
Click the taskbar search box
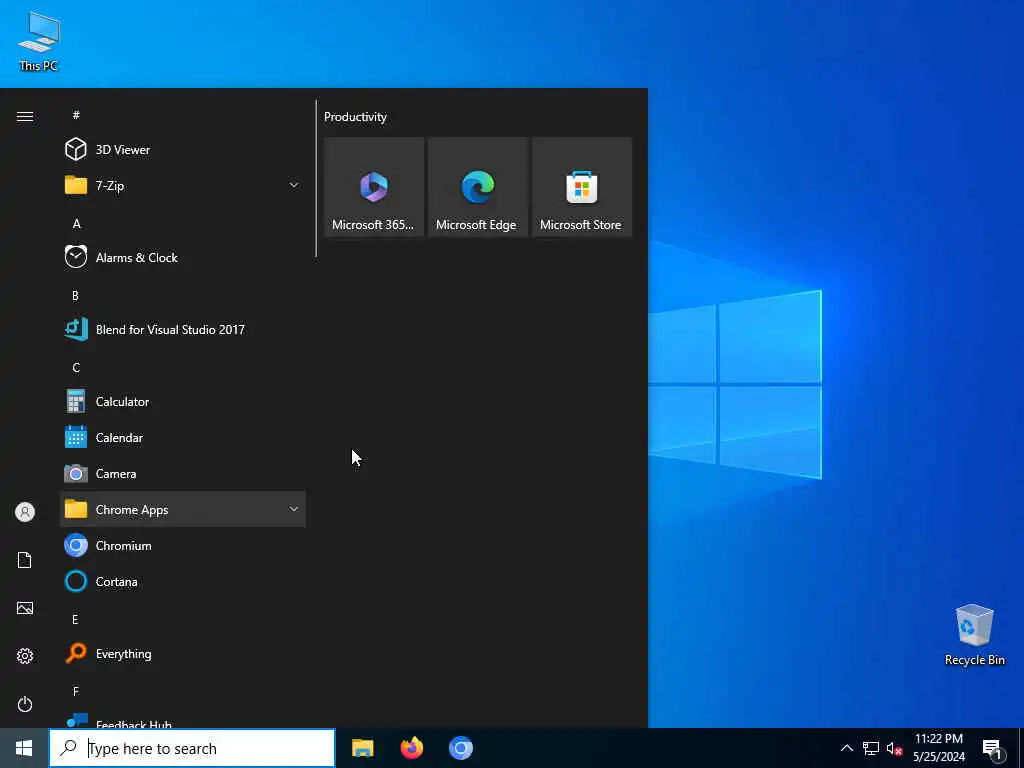click(192, 748)
